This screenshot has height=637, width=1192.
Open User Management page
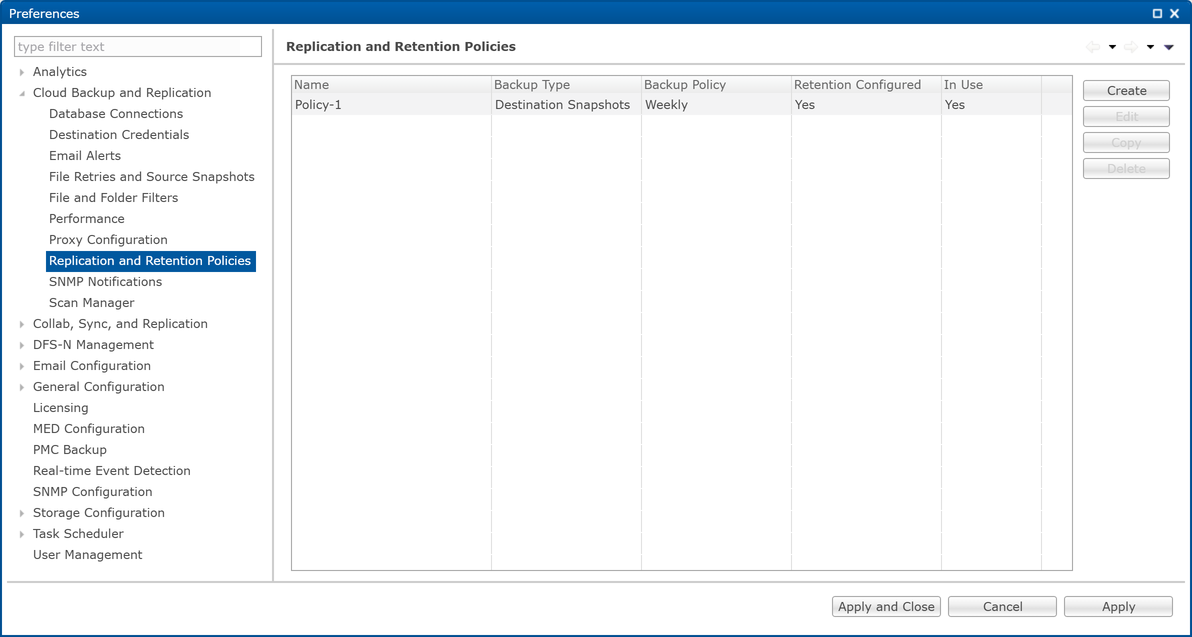[87, 555]
